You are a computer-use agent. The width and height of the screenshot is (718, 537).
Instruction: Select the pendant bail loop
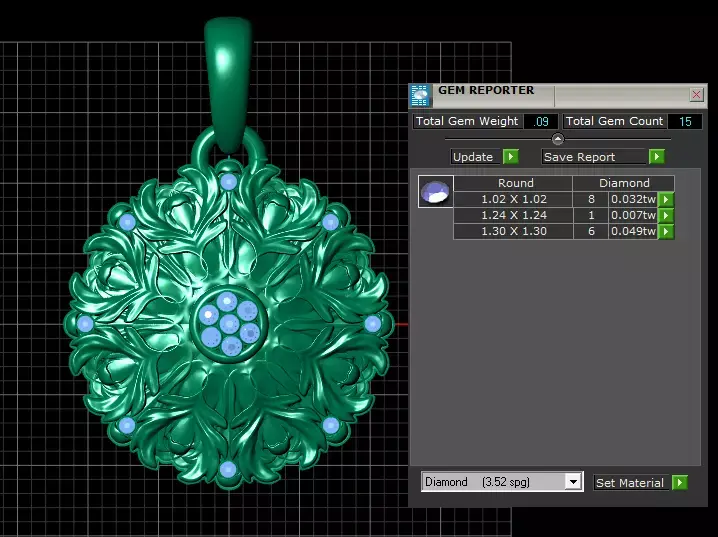coord(228,85)
